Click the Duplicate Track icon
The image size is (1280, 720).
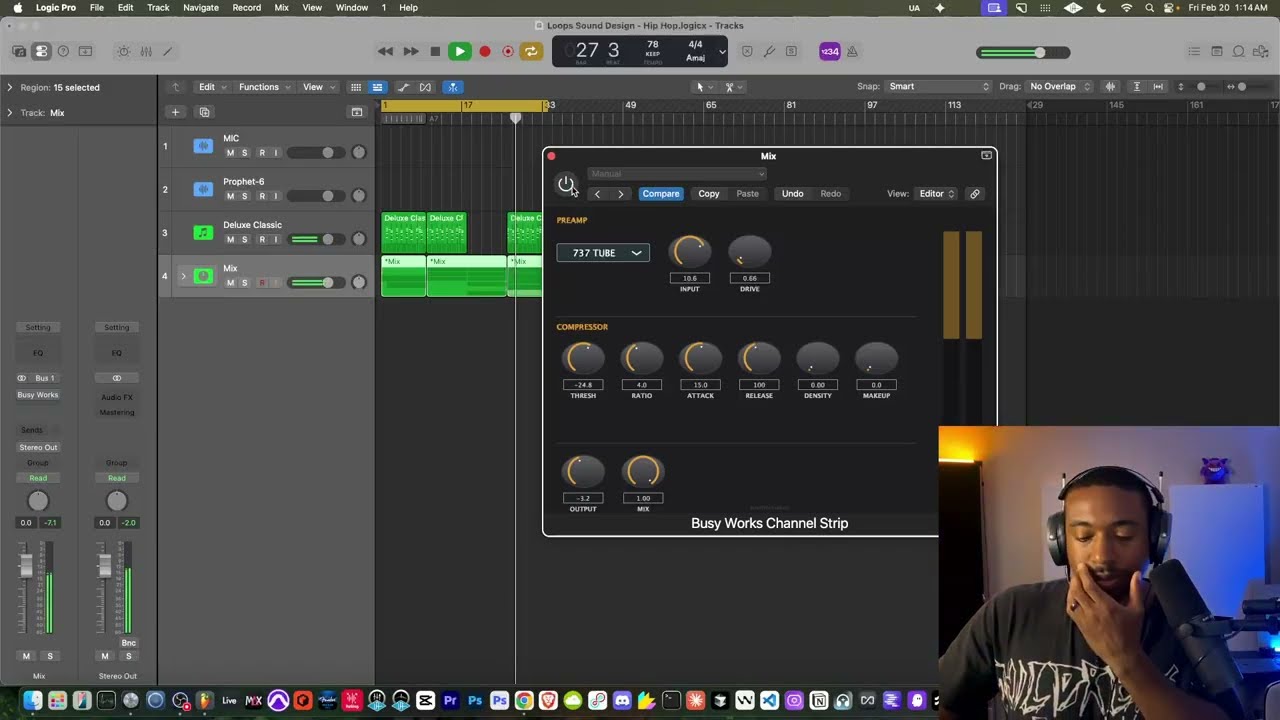tap(204, 112)
